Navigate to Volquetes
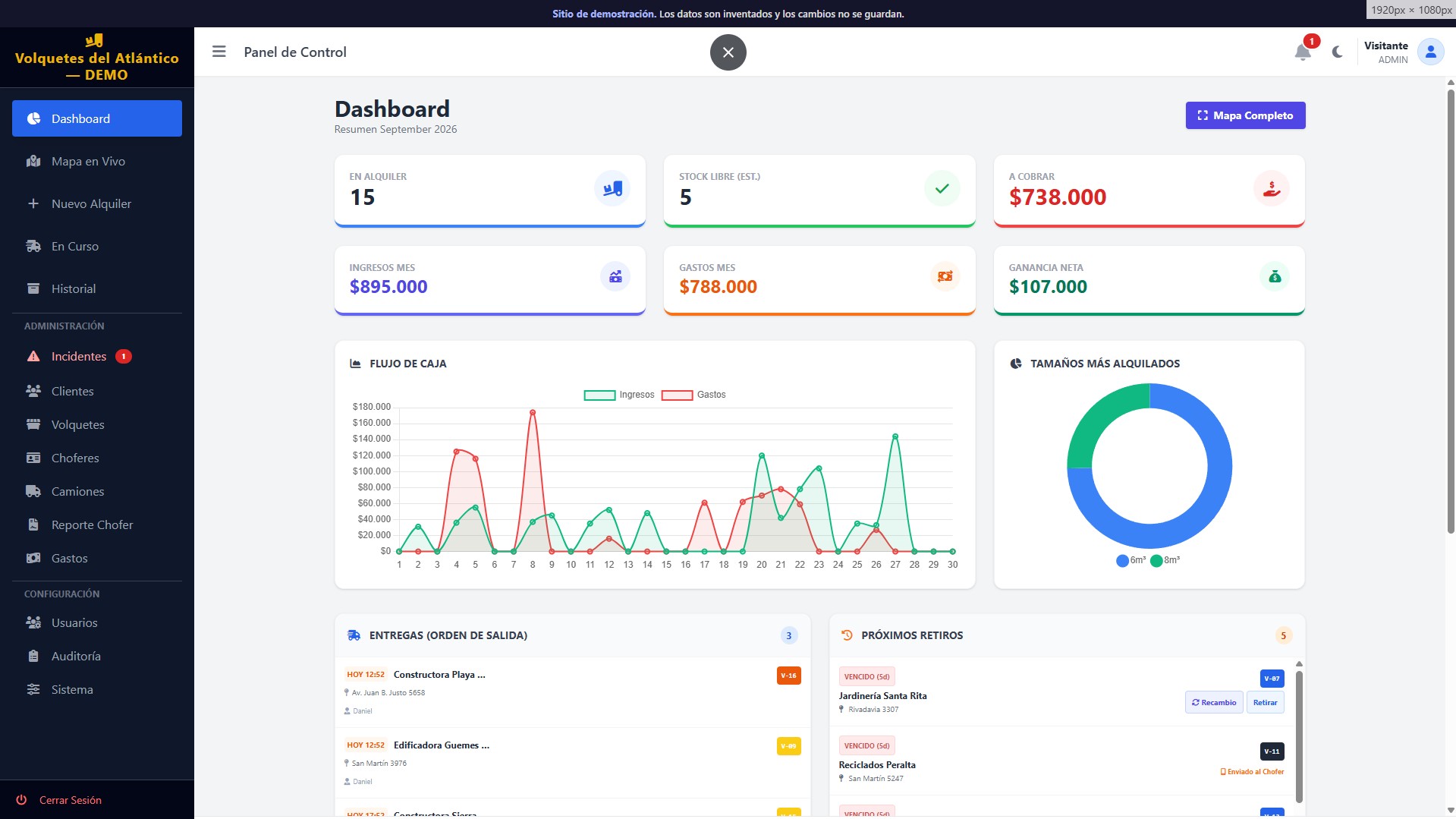The height and width of the screenshot is (819, 1456). click(97, 424)
